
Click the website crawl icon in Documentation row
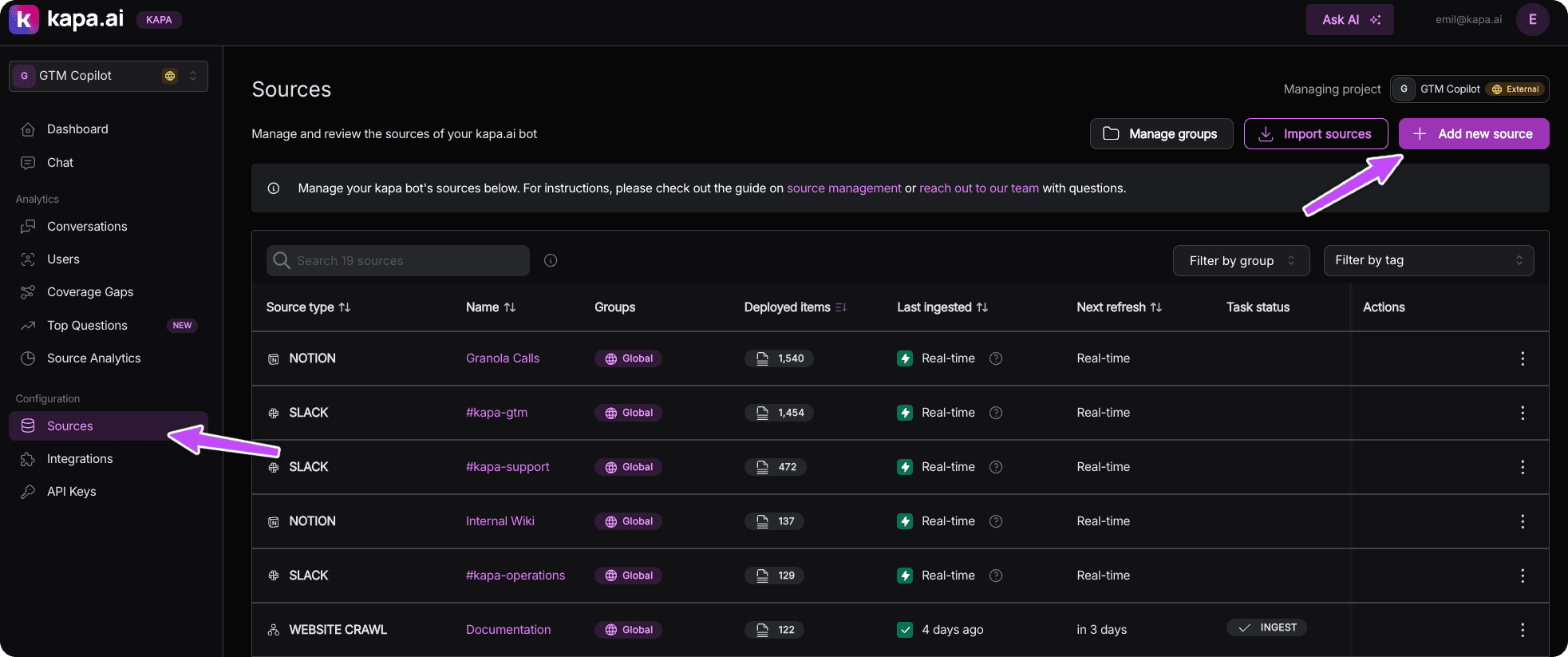tap(274, 631)
